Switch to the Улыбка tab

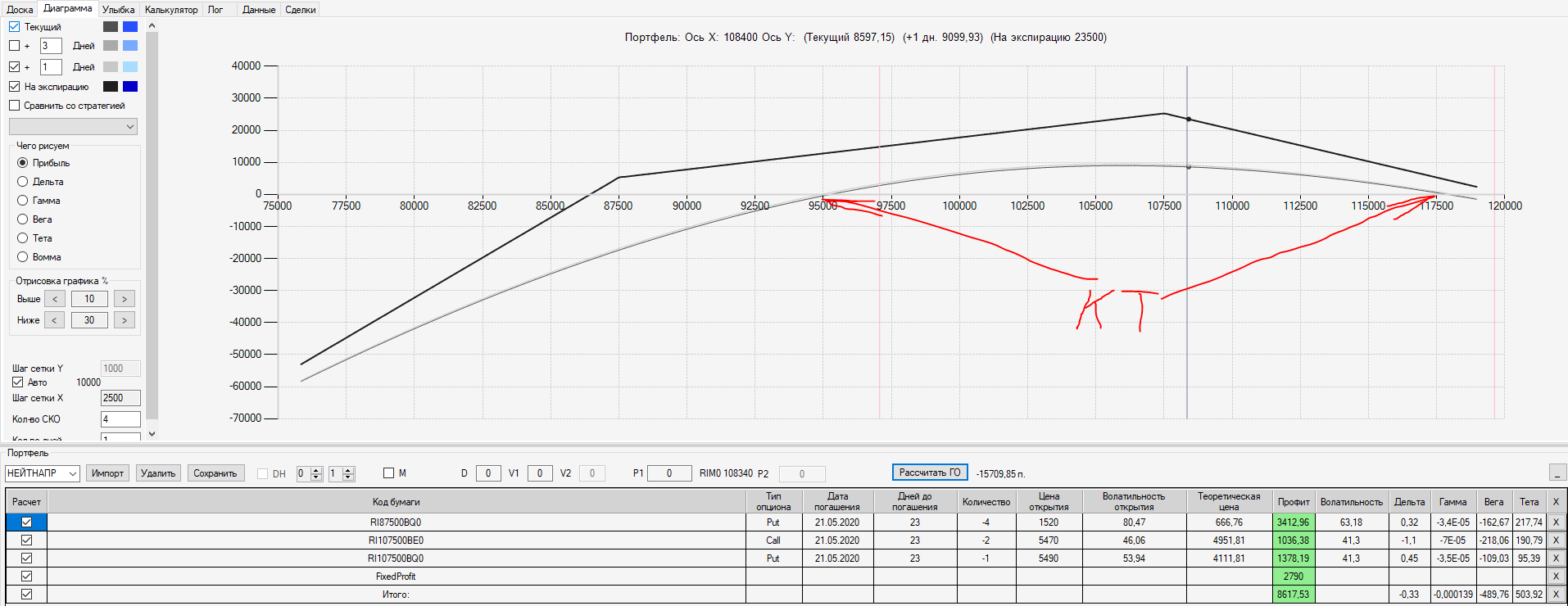pyautogui.click(x=118, y=10)
